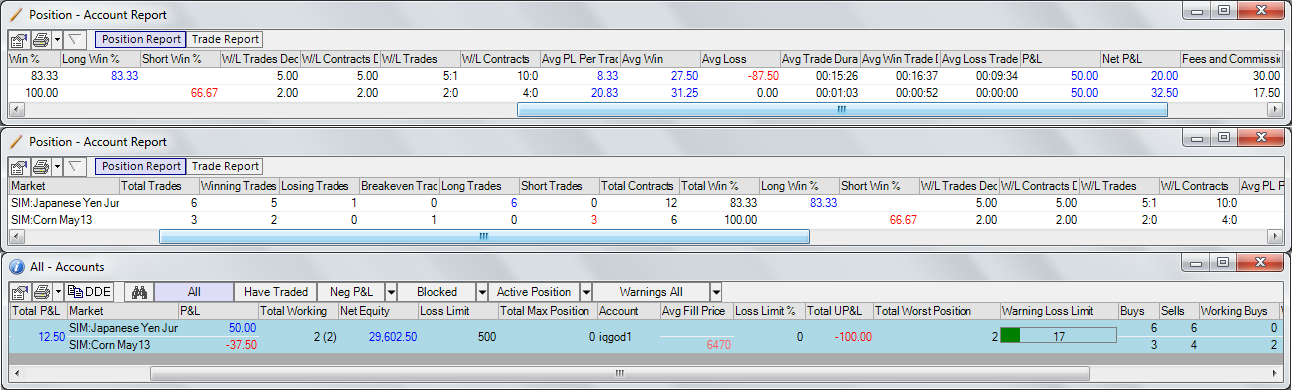The width and height of the screenshot is (1292, 391).
Task: Click the pencil icon in middle window title
Action: (x=15, y=142)
